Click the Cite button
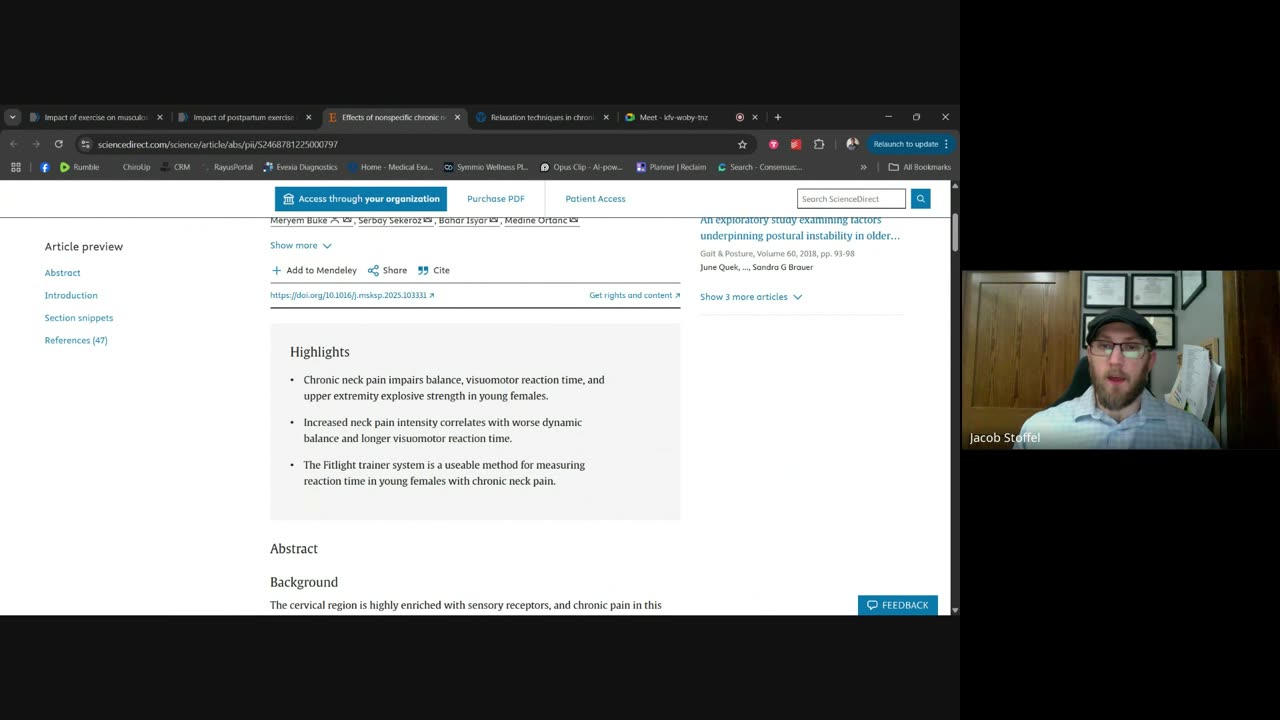This screenshot has width=1280, height=720. tap(434, 270)
